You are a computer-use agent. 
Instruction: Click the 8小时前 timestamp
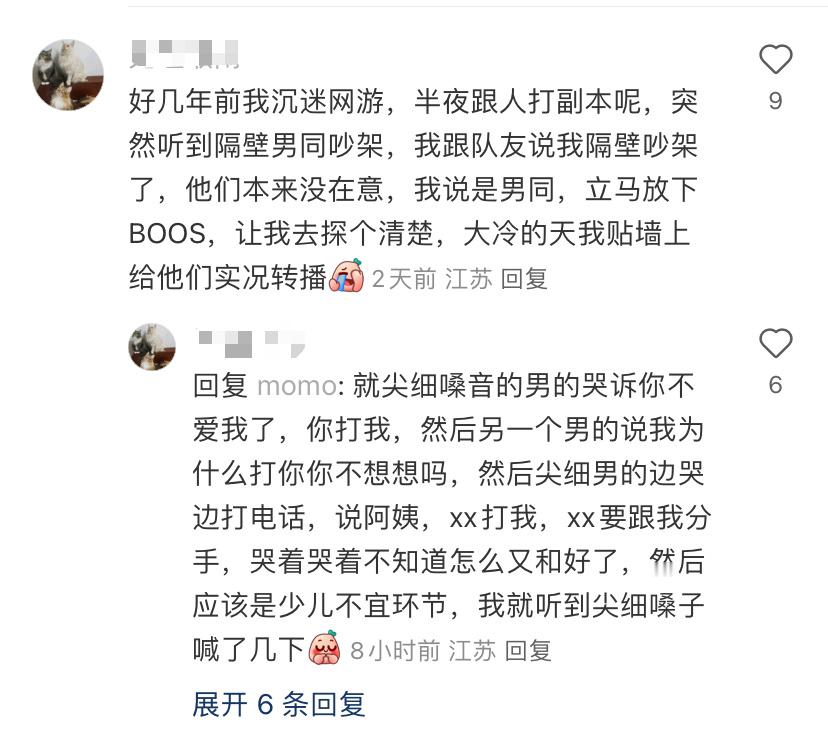395,650
